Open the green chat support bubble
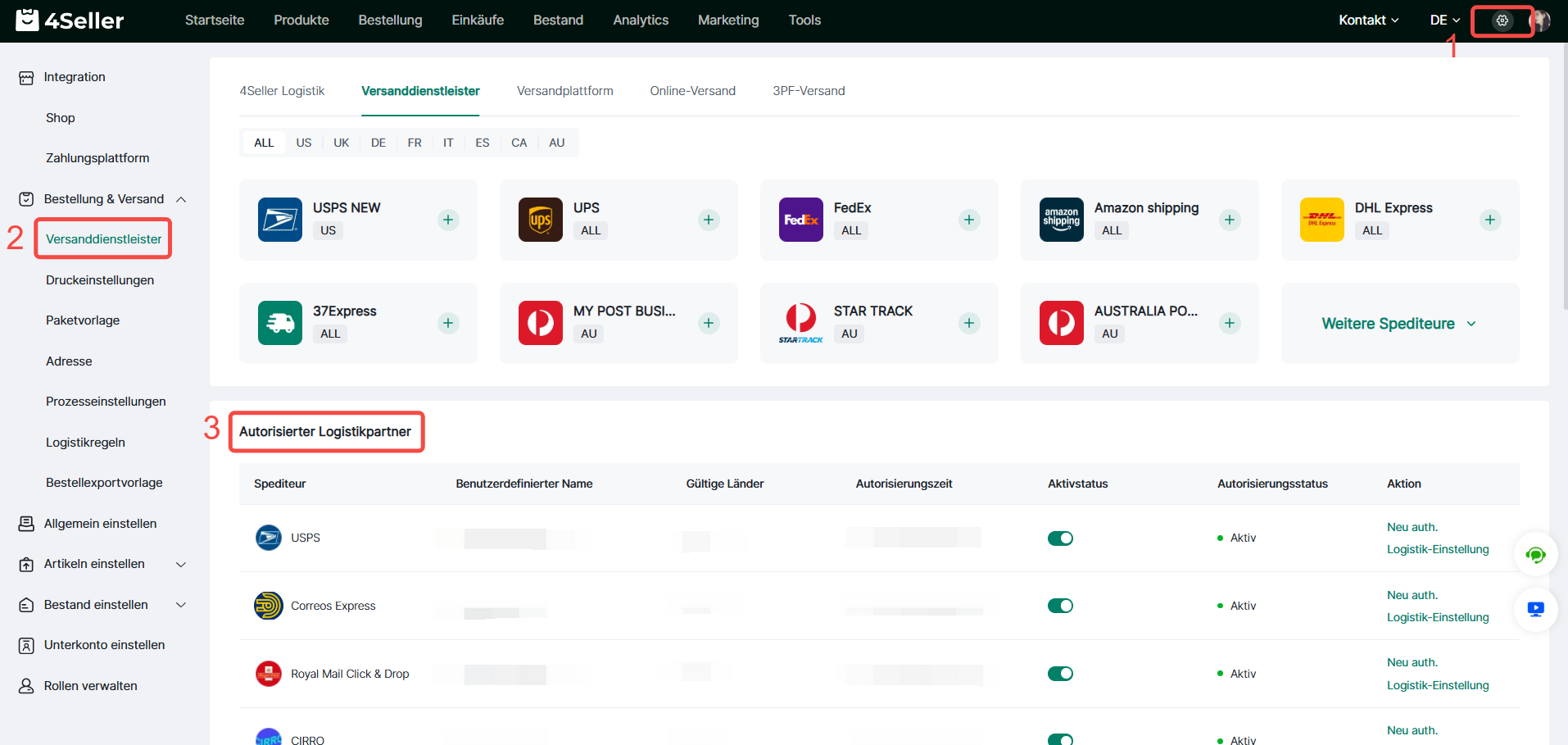Image resolution: width=1568 pixels, height=745 pixels. coord(1535,555)
